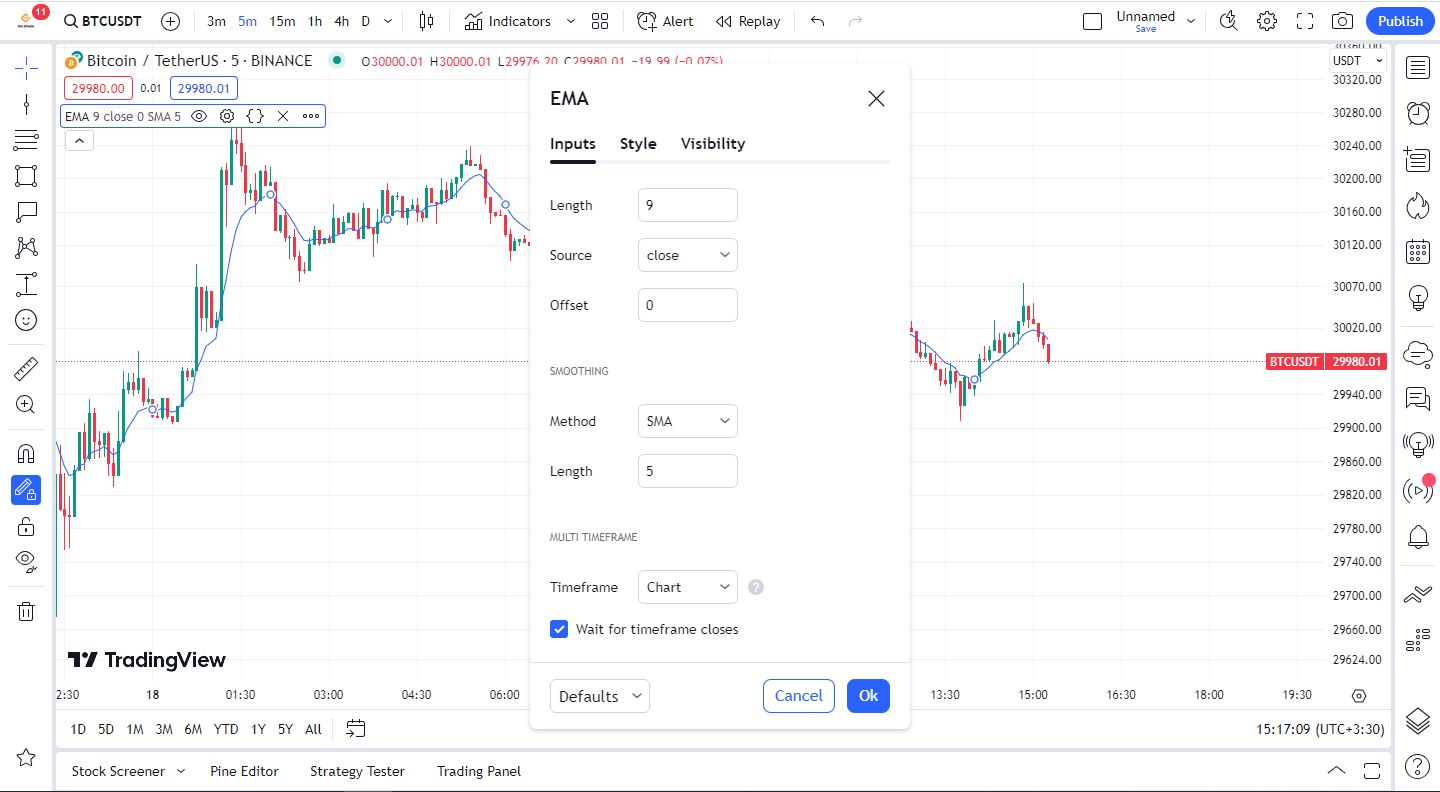Enter fullscreen mode
Viewport: 1440px width, 792px height.
[x=1305, y=21]
